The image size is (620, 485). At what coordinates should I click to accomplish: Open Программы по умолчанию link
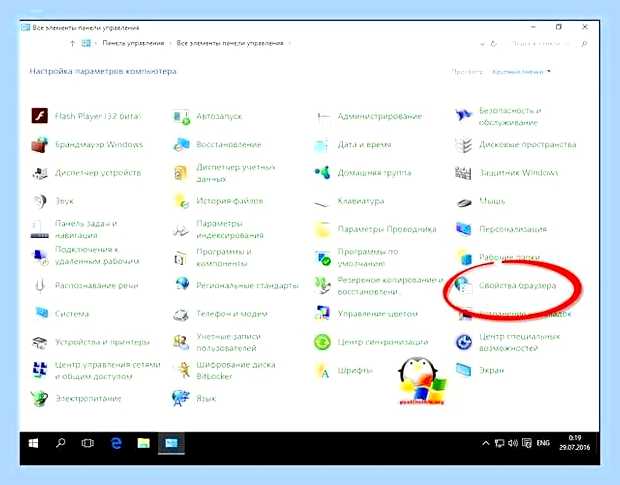368,257
